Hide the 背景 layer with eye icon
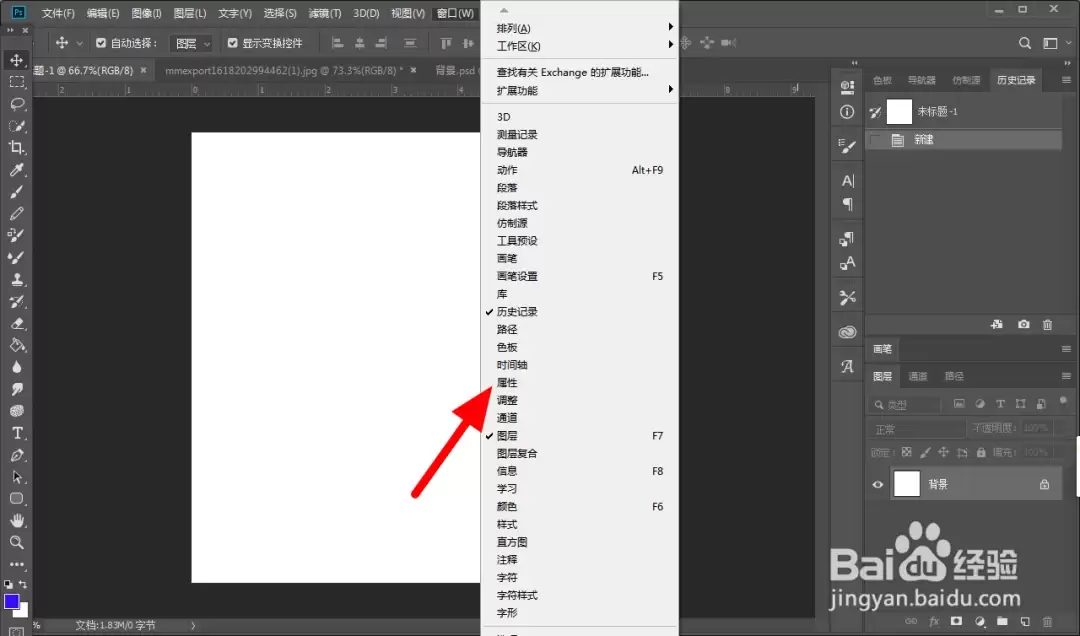 pos(878,484)
